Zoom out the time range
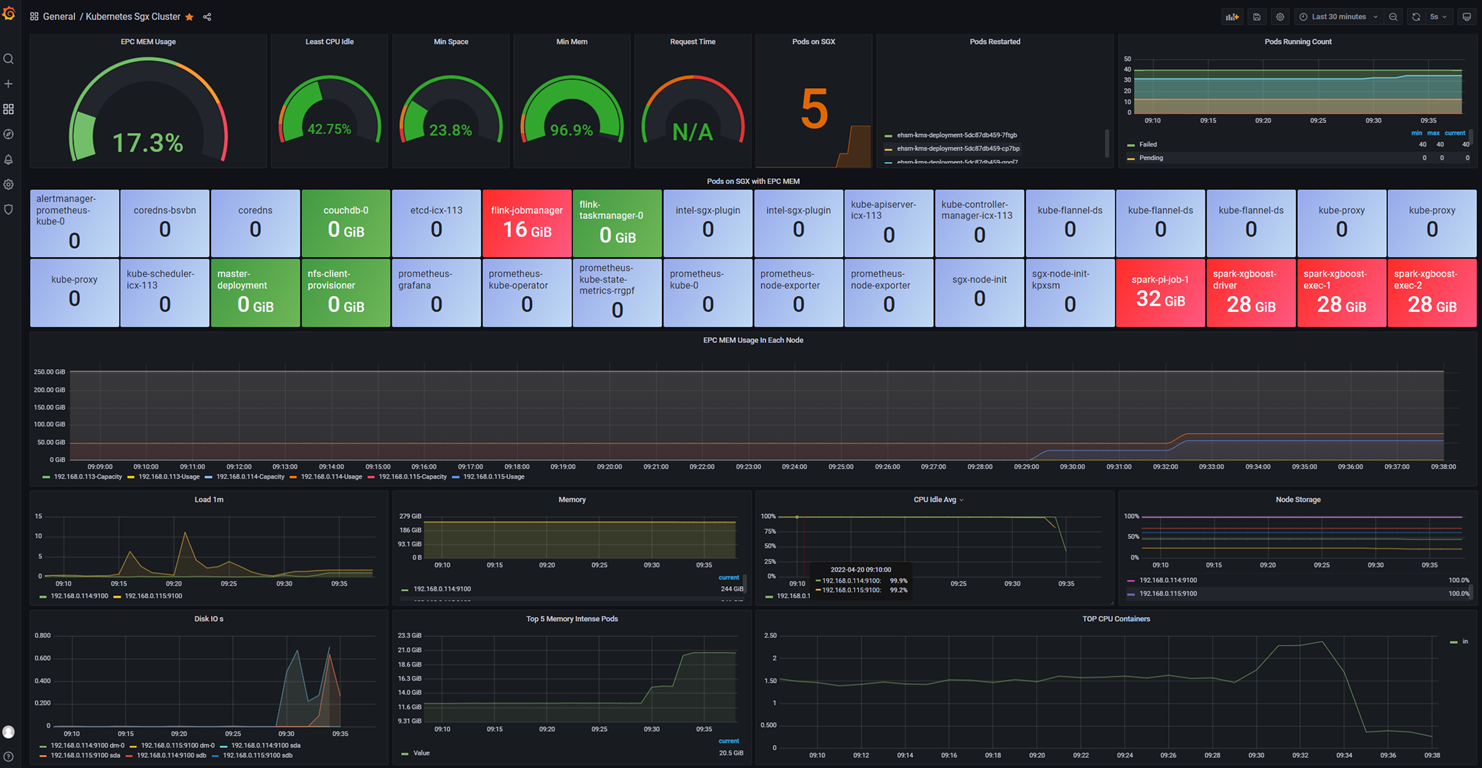Screen dimensions: 1482x768 [1393, 17]
